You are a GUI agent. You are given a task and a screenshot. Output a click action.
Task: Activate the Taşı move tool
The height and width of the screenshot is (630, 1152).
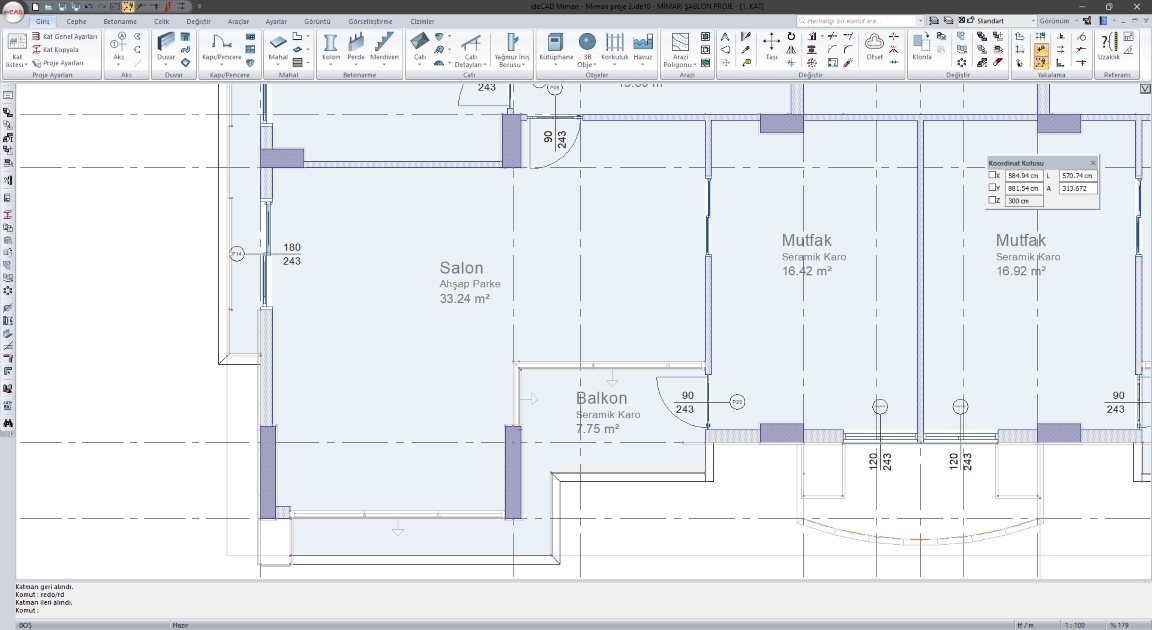(x=772, y=45)
